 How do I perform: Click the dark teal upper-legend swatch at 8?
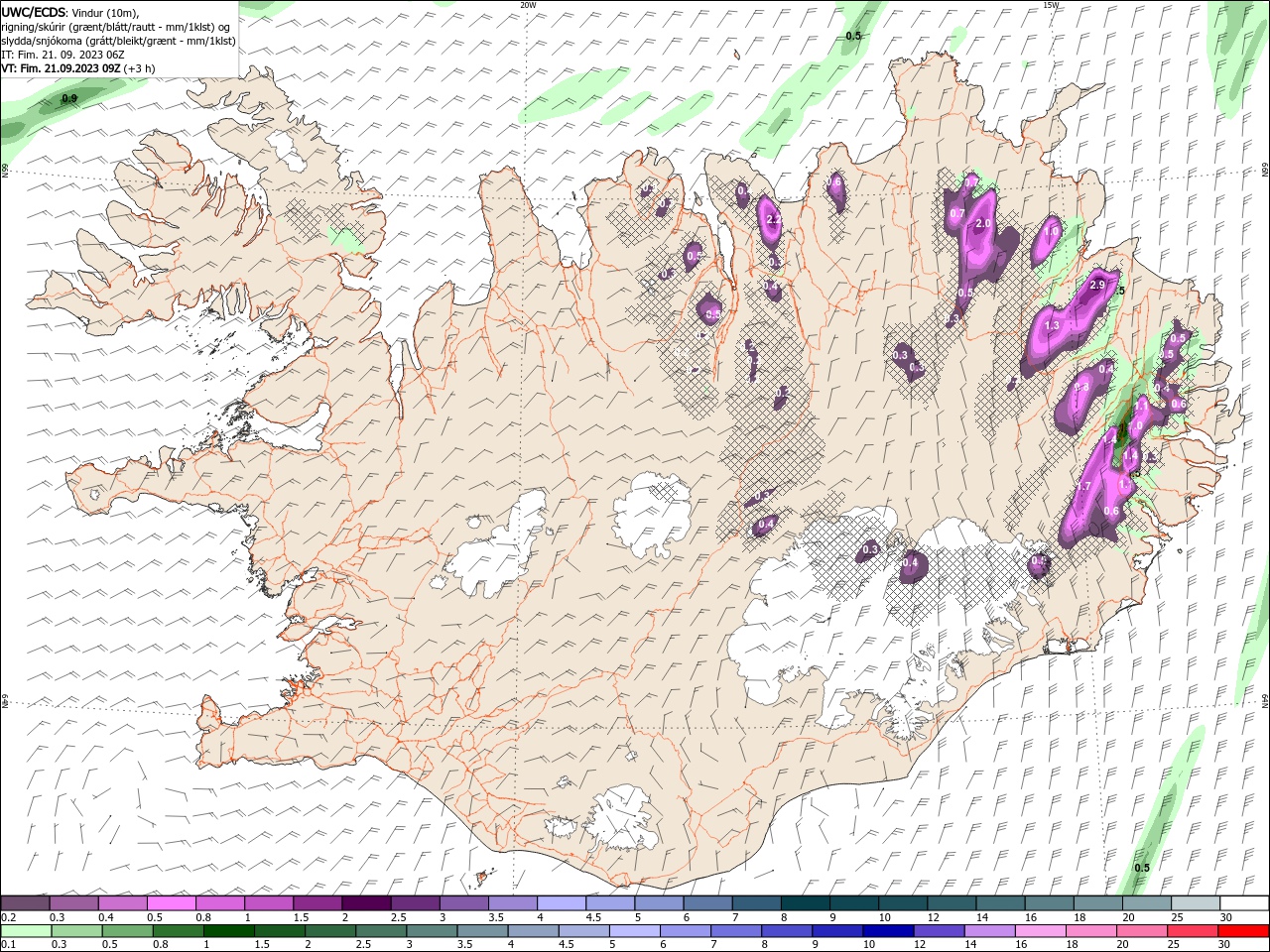tap(804, 903)
